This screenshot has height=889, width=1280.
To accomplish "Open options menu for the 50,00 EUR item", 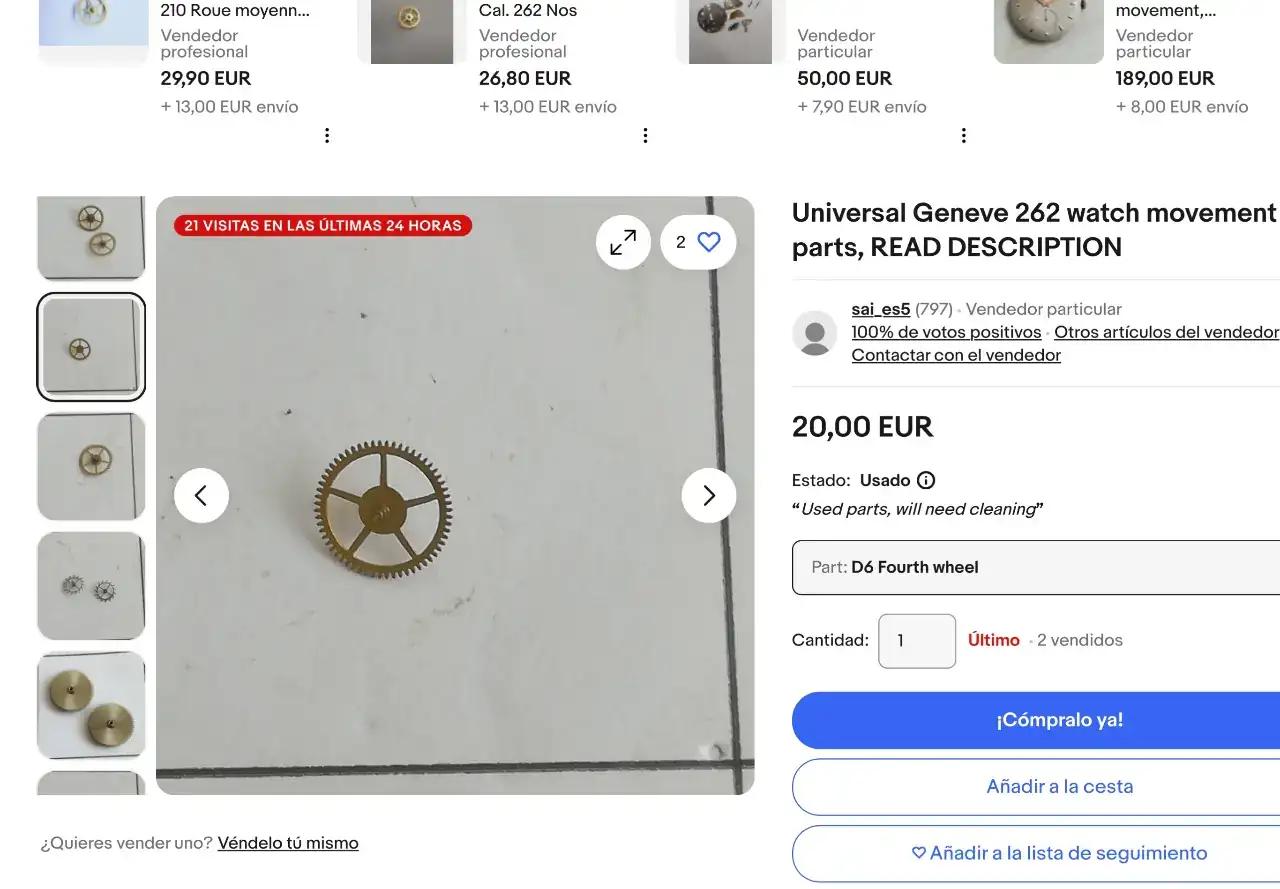I will pyautogui.click(x=963, y=136).
